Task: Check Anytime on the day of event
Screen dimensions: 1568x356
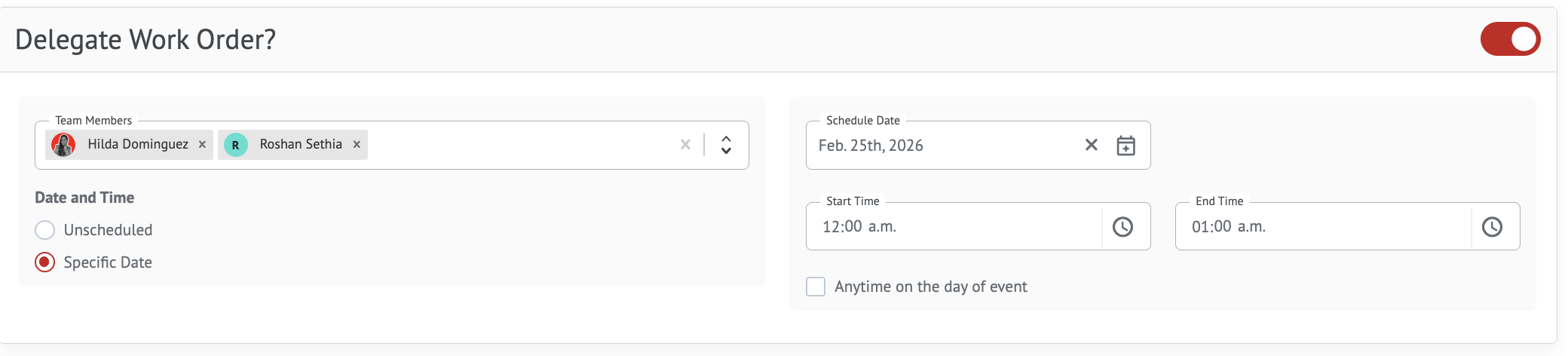Action: [x=816, y=287]
